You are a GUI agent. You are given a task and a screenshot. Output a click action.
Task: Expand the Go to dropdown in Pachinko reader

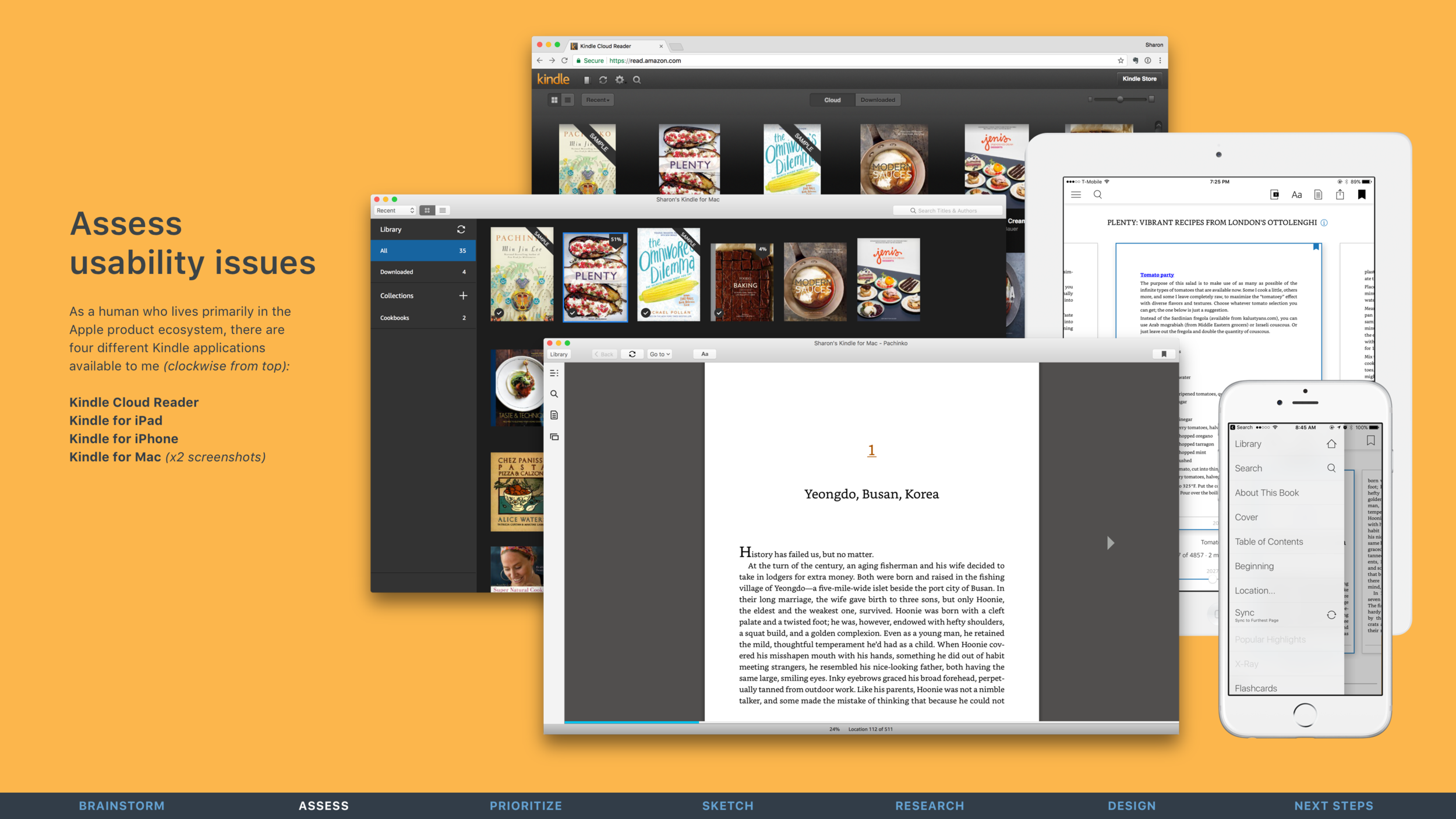pos(659,354)
